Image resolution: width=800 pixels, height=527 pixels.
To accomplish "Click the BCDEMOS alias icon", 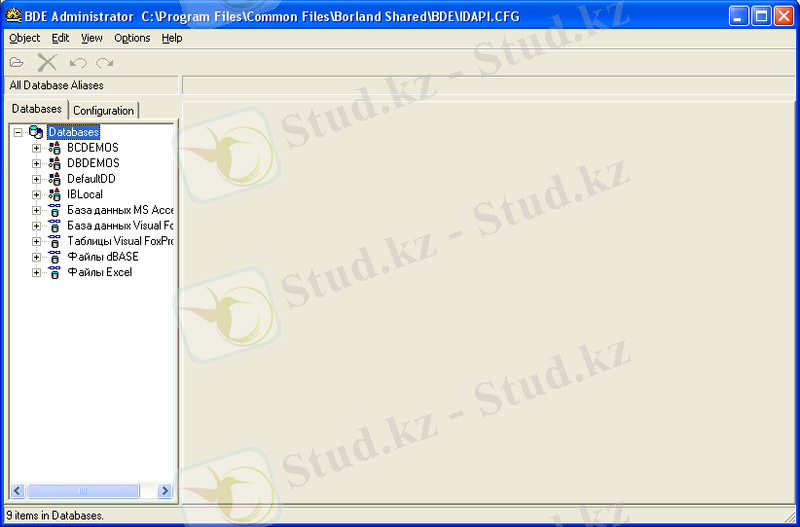I will point(55,148).
